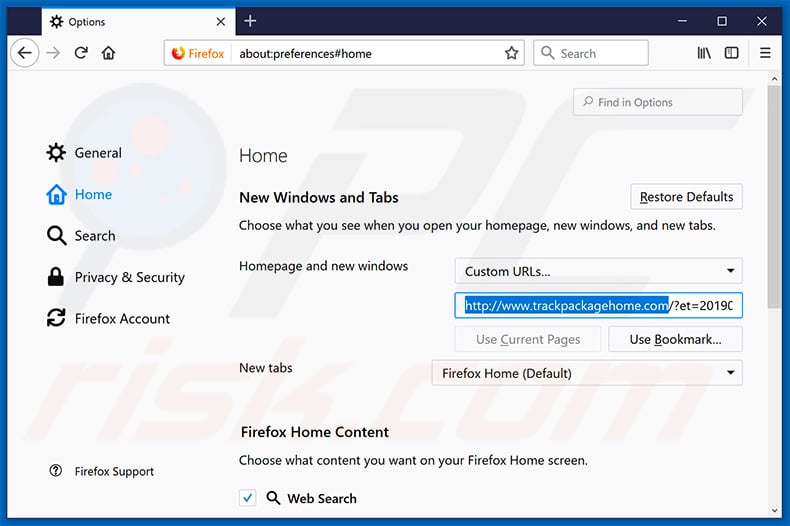Click the gear icon on Options tab
This screenshot has height=526, width=790.
point(56,22)
